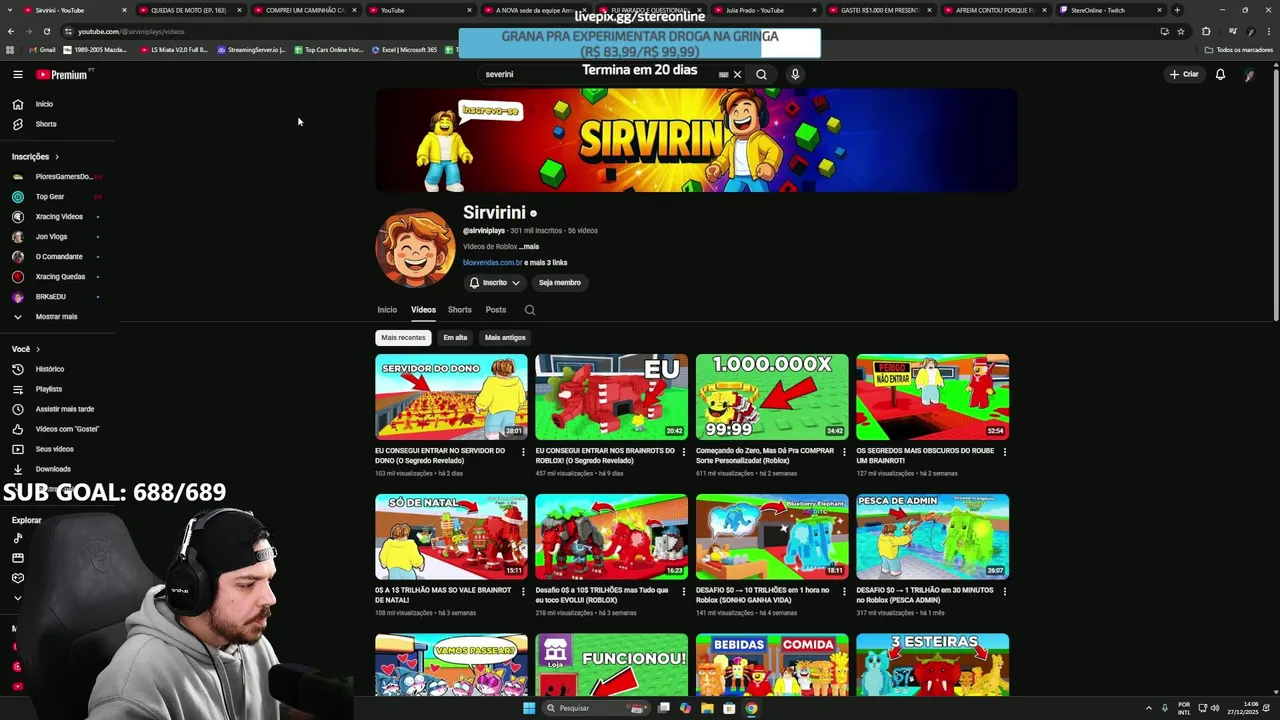Image resolution: width=1280 pixels, height=720 pixels.
Task: Show hidden system tray icons
Action: (1148, 708)
